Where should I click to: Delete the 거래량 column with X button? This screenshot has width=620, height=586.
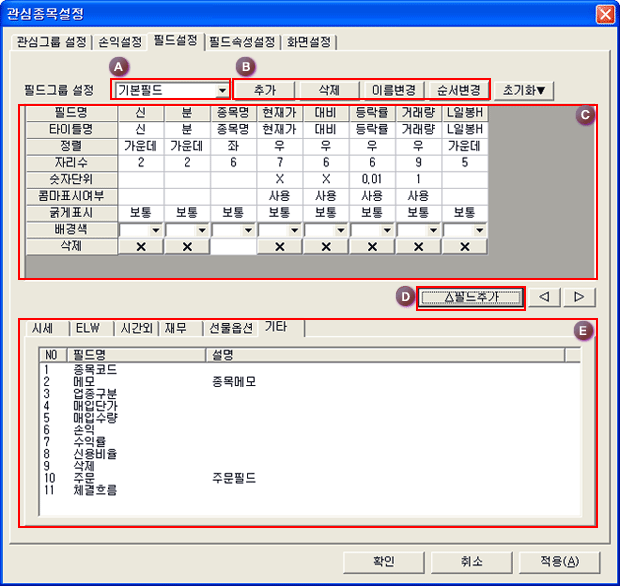pos(418,246)
